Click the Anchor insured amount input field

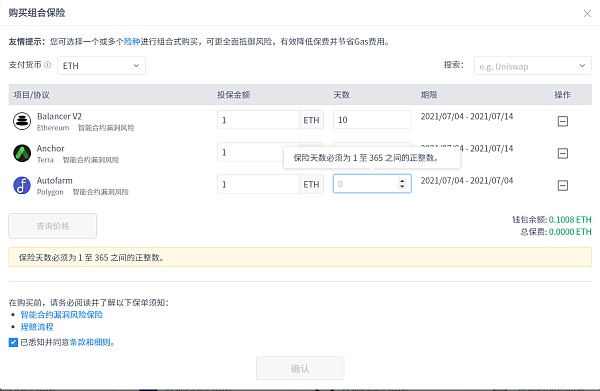click(x=258, y=152)
